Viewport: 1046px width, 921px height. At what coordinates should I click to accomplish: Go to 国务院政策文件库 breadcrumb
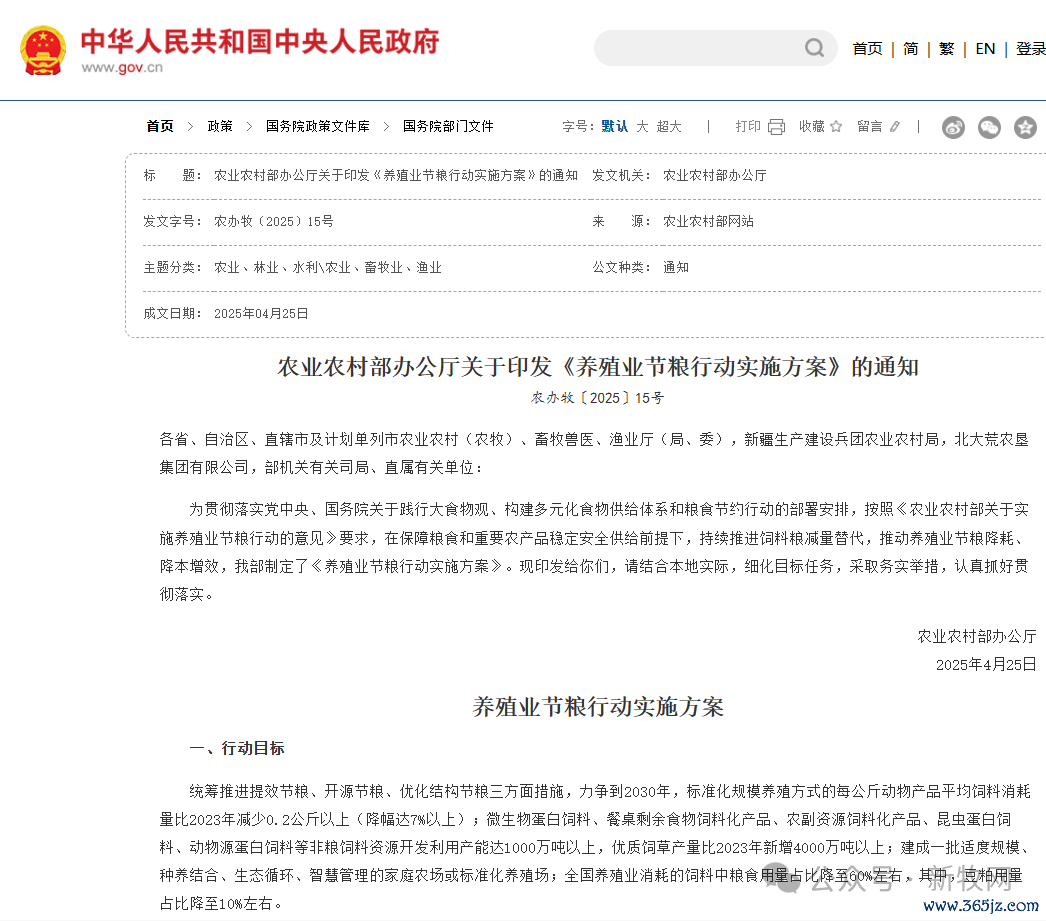click(317, 126)
